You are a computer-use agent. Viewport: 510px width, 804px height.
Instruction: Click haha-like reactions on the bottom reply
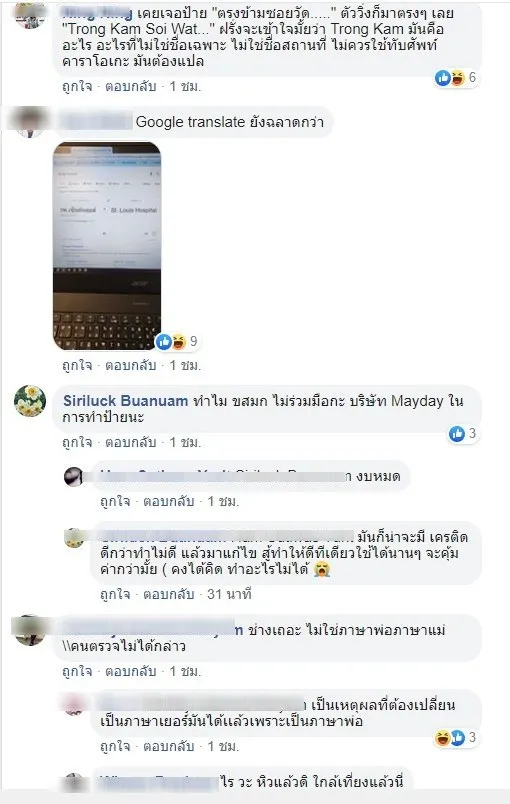(456, 738)
